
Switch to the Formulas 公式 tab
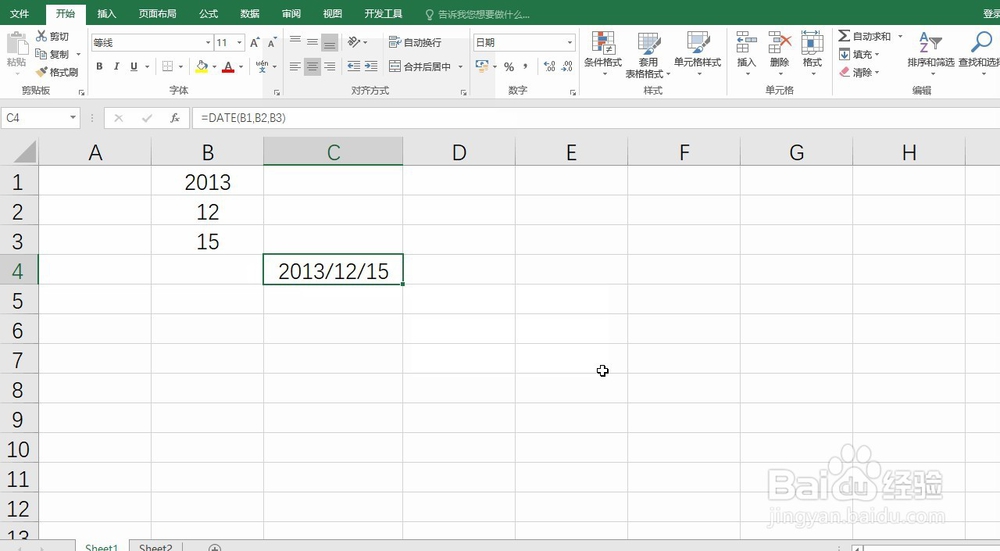coord(209,13)
